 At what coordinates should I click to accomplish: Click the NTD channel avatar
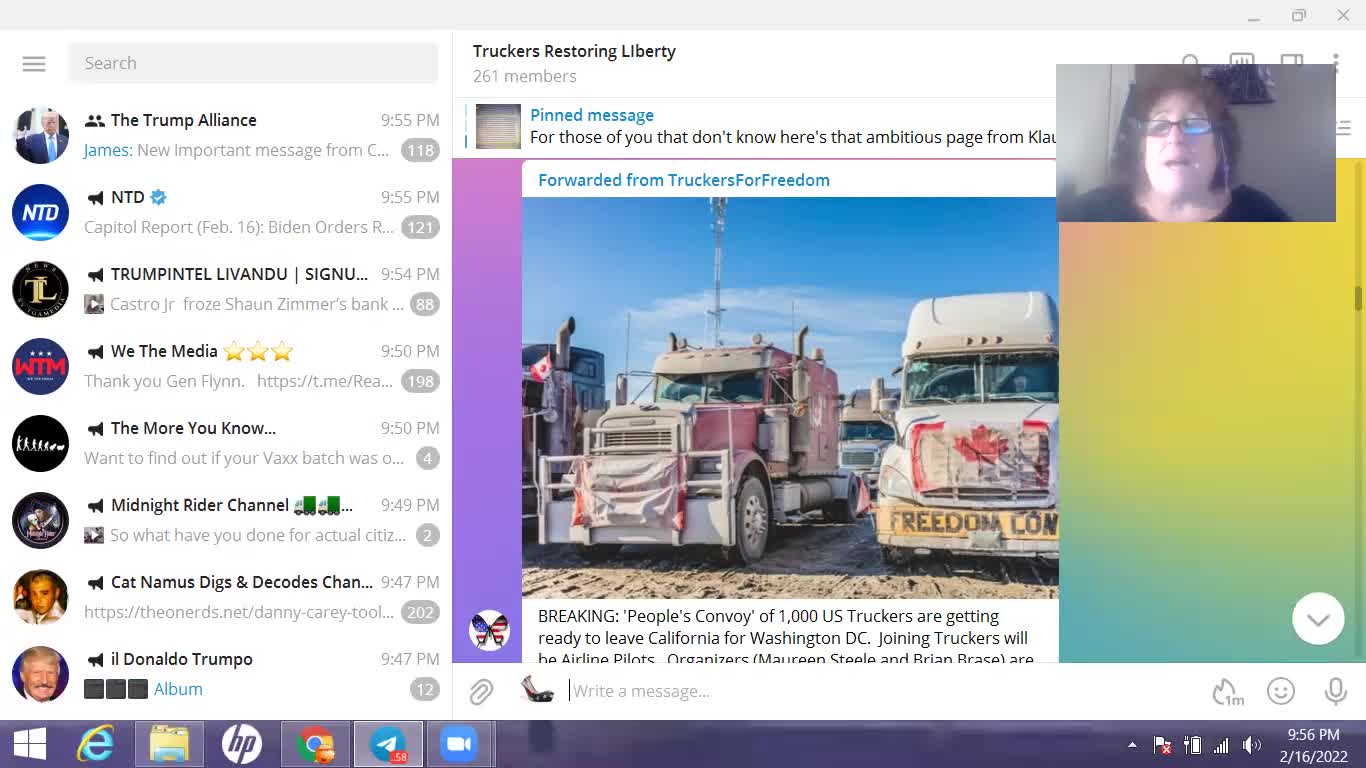coord(41,212)
